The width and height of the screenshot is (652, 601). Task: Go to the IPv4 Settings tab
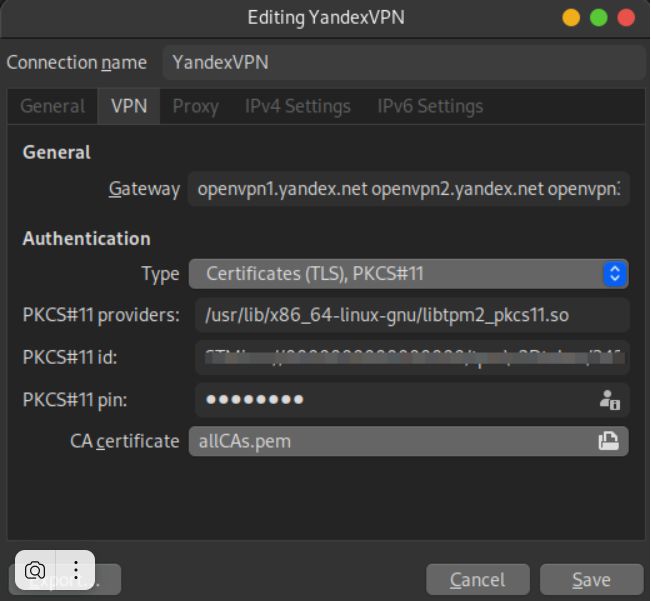coord(297,106)
